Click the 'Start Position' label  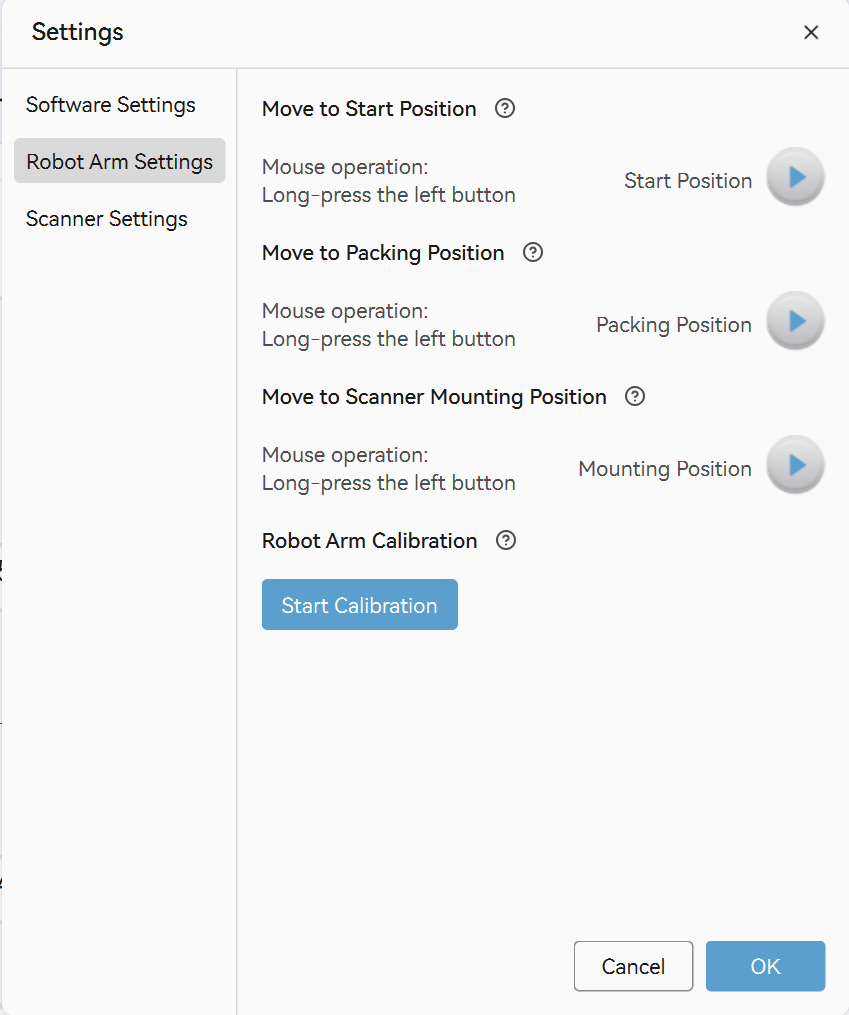[688, 181]
